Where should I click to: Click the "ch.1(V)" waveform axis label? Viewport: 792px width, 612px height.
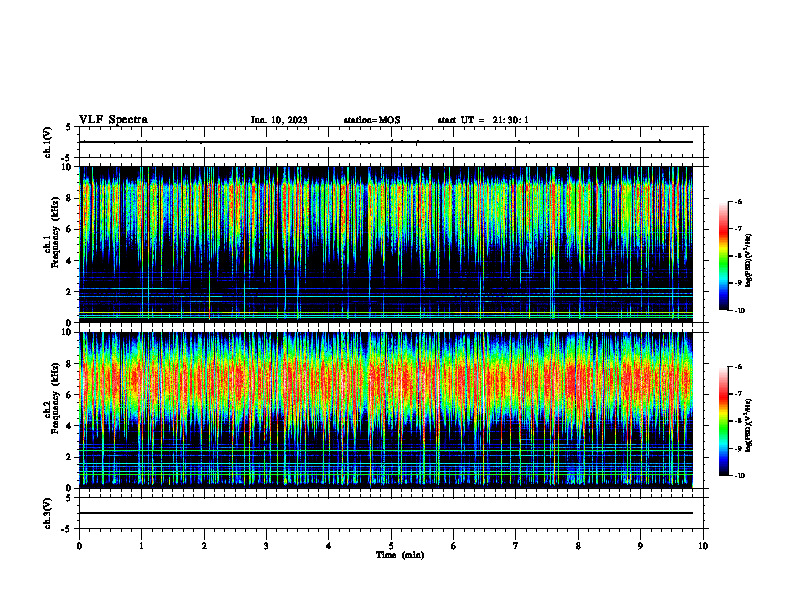(x=47, y=142)
